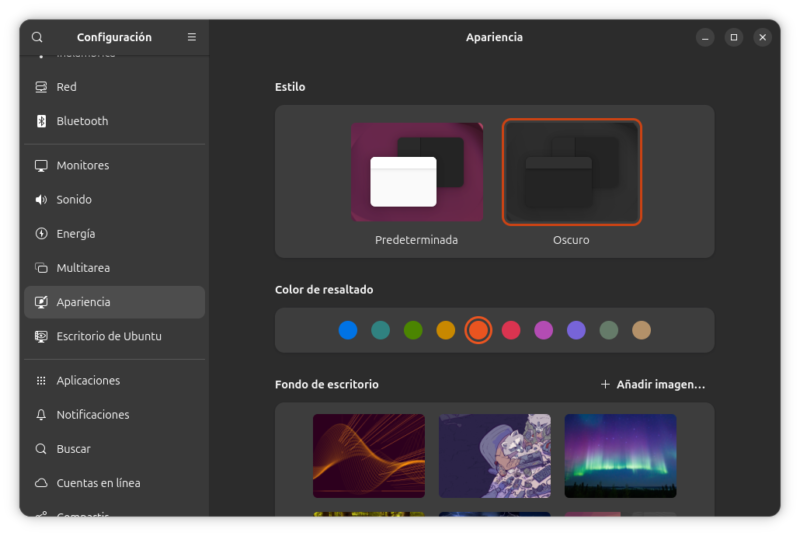Open Monitores label
The height and width of the screenshot is (536, 800).
tap(83, 166)
